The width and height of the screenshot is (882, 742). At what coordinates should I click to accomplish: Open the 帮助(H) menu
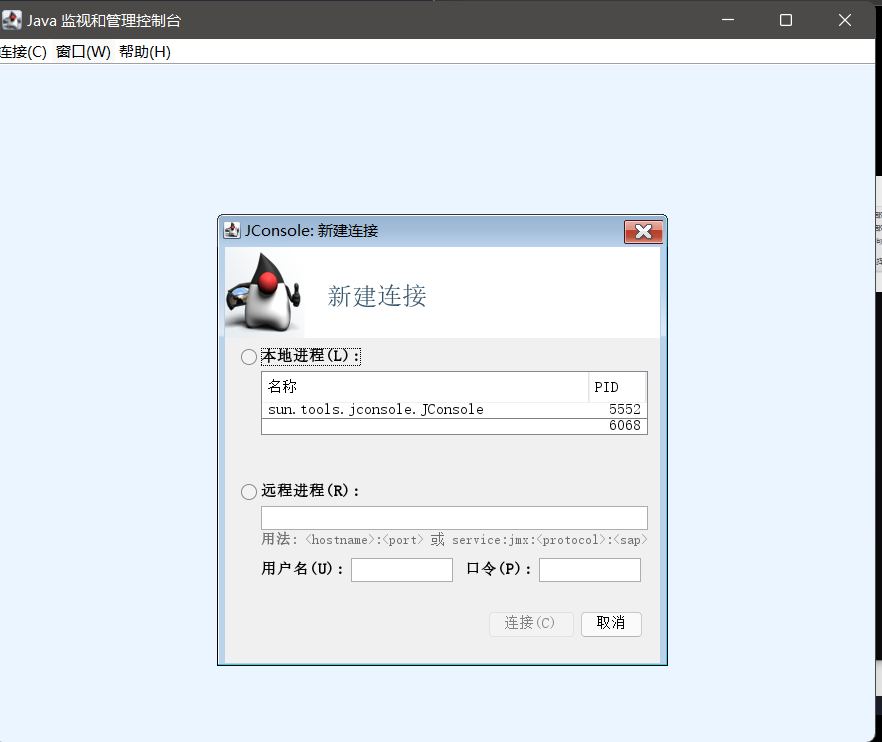coord(145,52)
